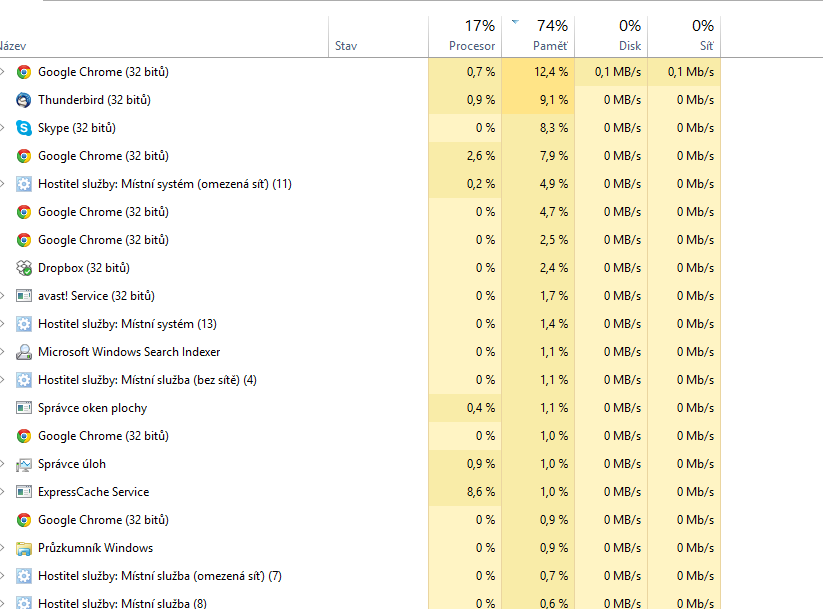Expand the Správce úloh process group
The image size is (823, 609).
[3, 464]
